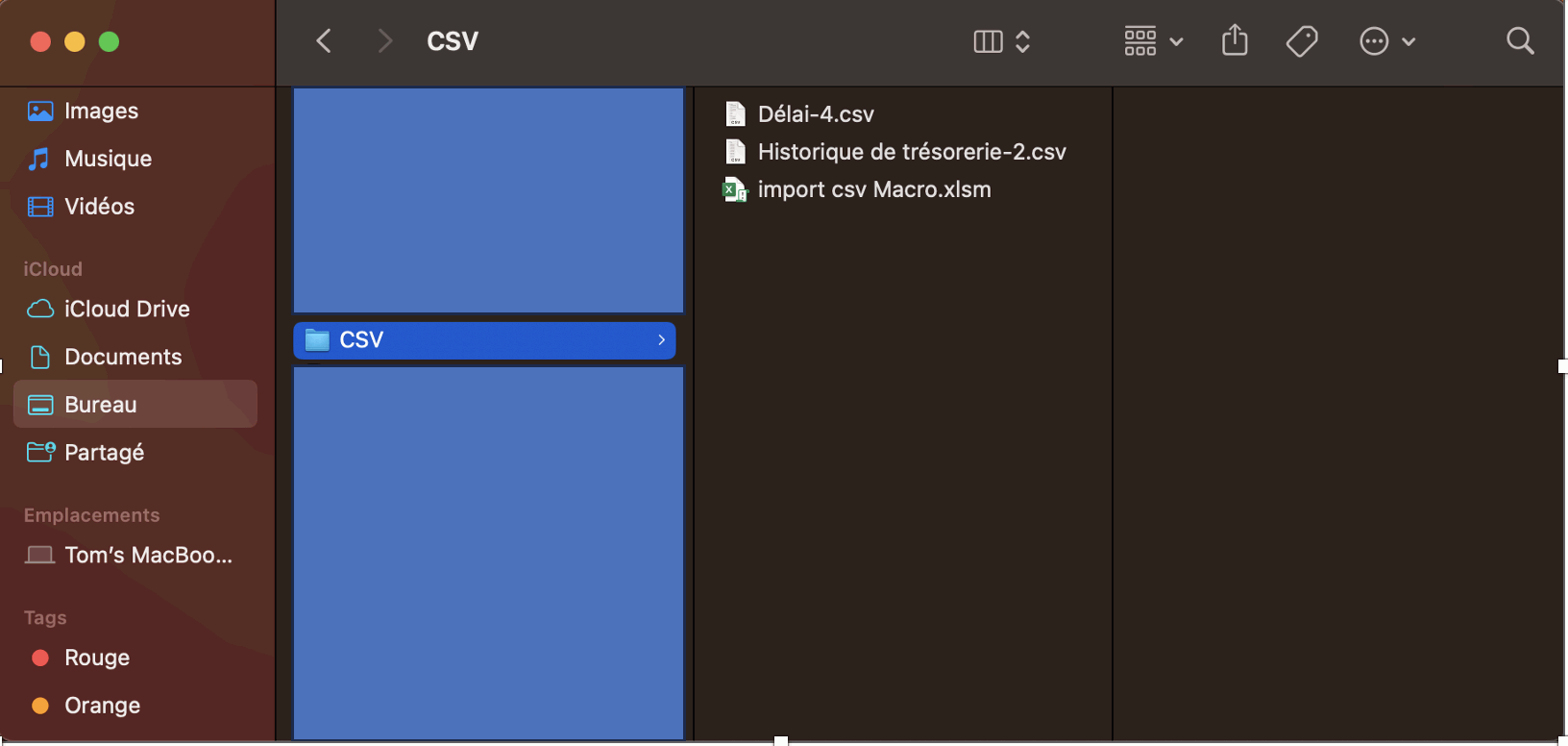Toggle the view switcher up-down arrows
Image resolution: width=1568 pixels, height=746 pixels.
(1023, 41)
